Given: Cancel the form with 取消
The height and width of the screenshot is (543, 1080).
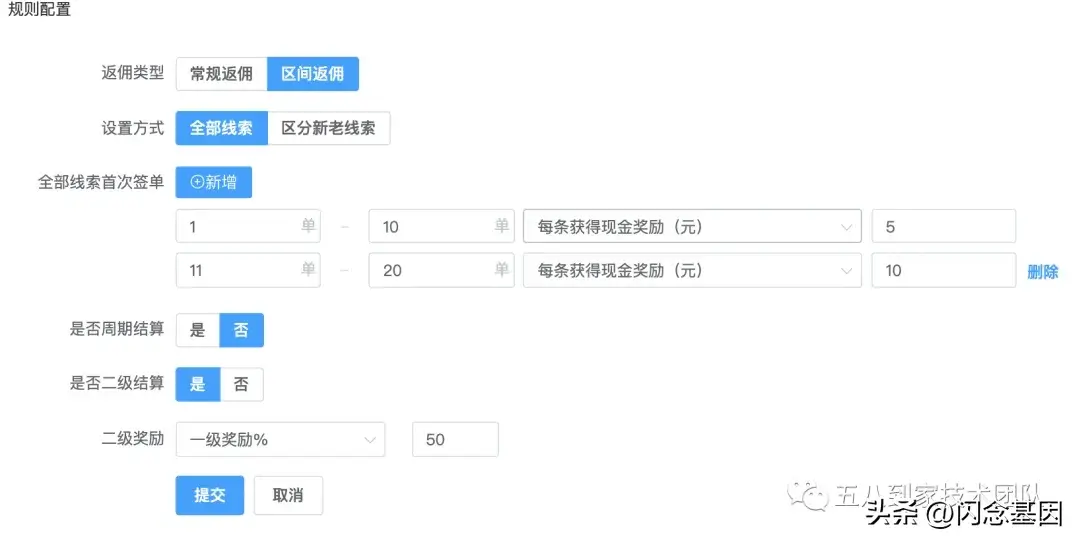Looking at the screenshot, I should (x=288, y=495).
